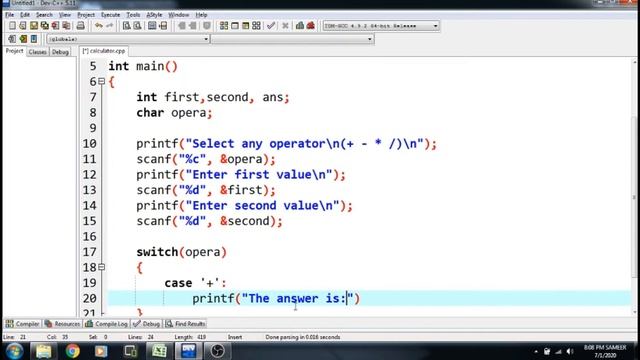Click the gray icon left of green arrow
The width and height of the screenshot is (640, 360).
point(12,39)
